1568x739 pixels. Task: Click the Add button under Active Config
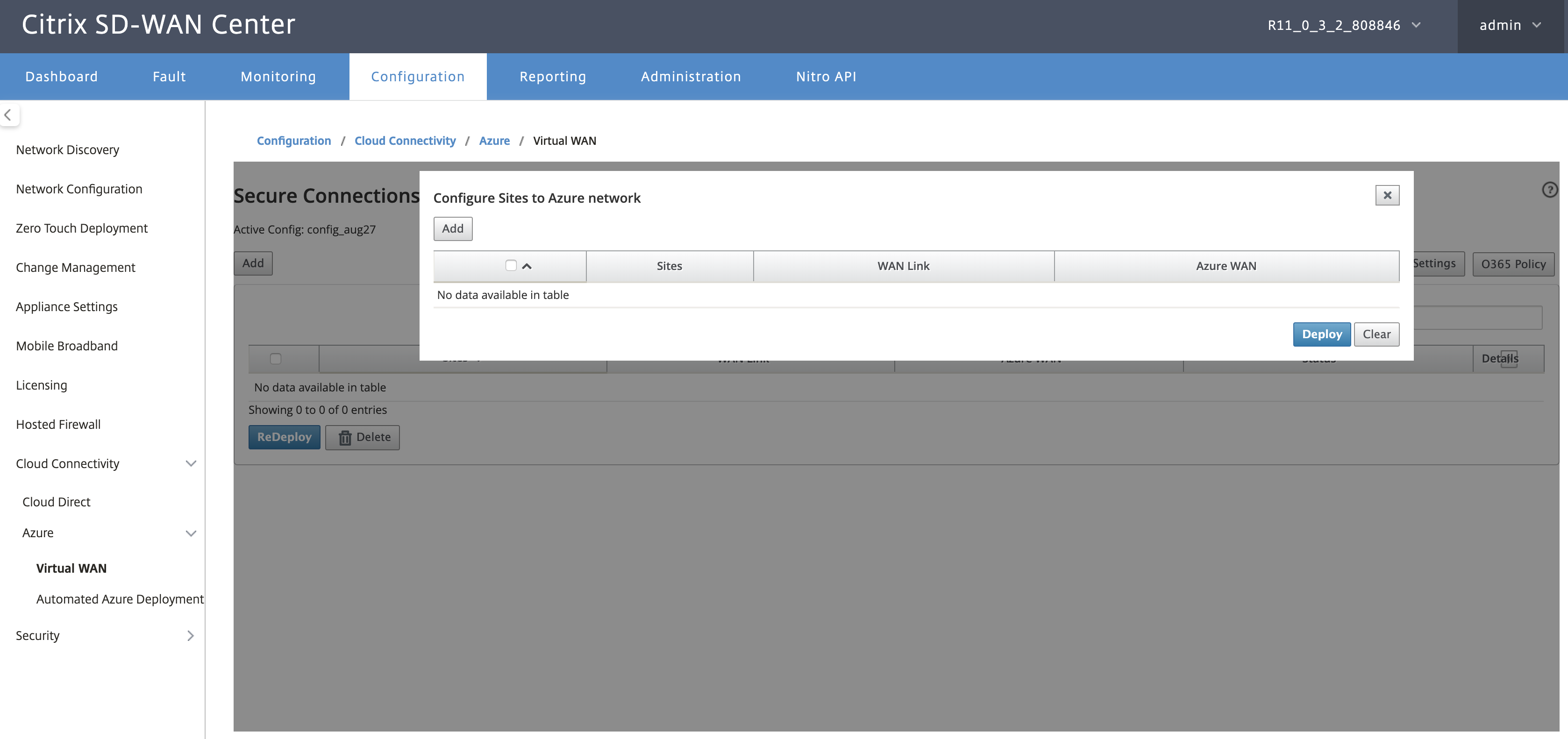pyautogui.click(x=253, y=263)
